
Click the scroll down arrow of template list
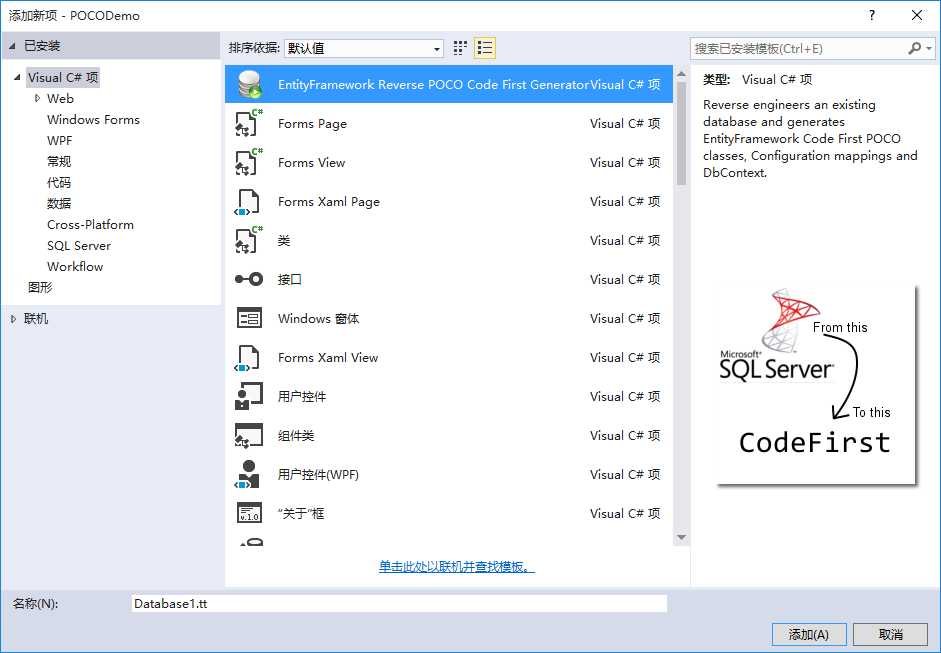point(681,537)
